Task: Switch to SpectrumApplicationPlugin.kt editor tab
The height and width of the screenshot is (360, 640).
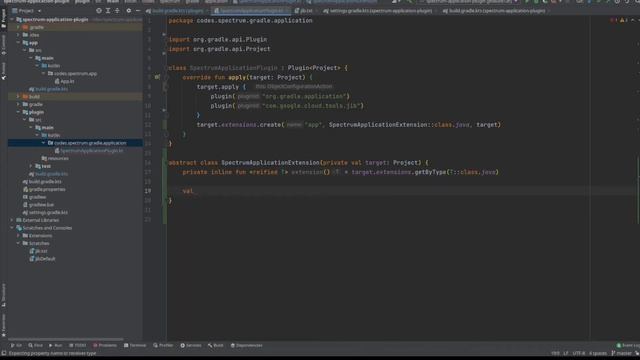Action: point(250,11)
